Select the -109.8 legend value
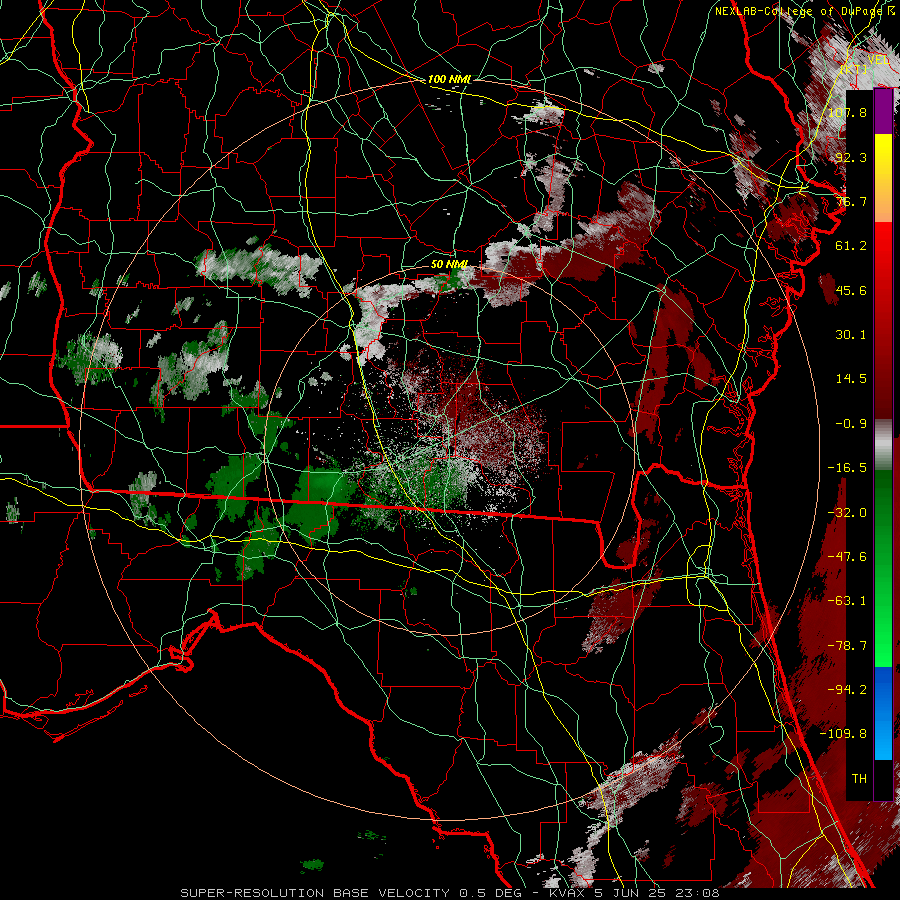Screen dimensions: 900x900 pos(843,734)
